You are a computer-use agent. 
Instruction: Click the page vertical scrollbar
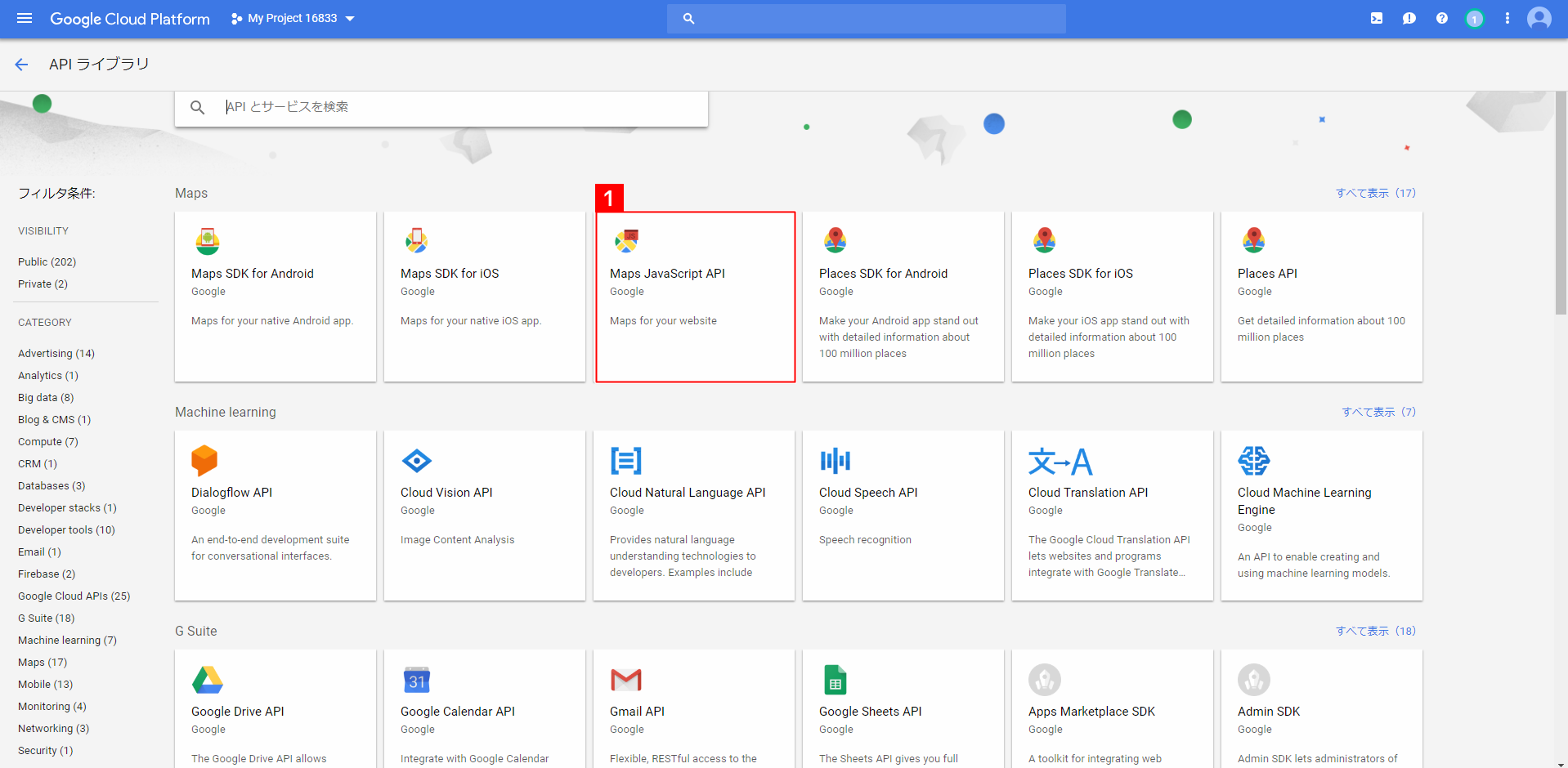1561,204
